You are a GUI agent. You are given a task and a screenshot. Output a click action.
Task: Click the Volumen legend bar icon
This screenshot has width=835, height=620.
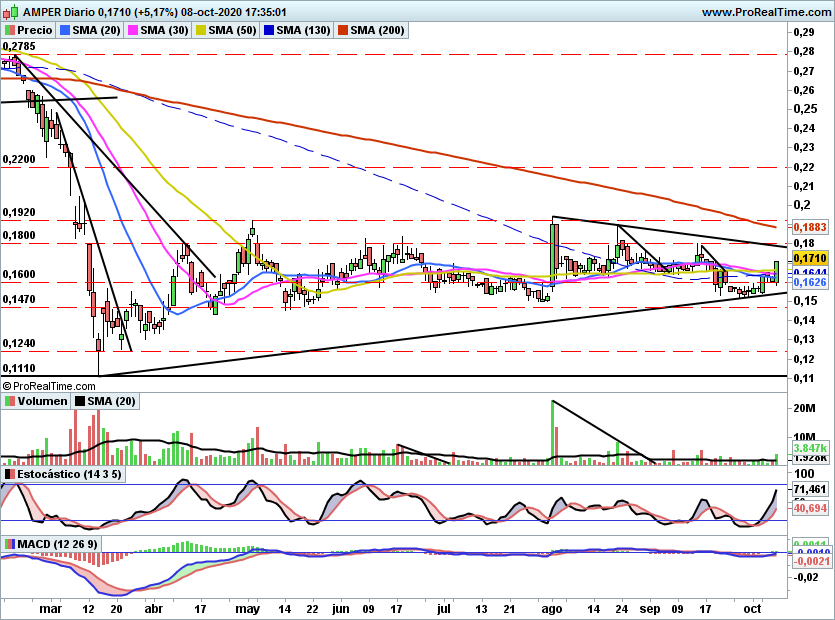click(10, 401)
